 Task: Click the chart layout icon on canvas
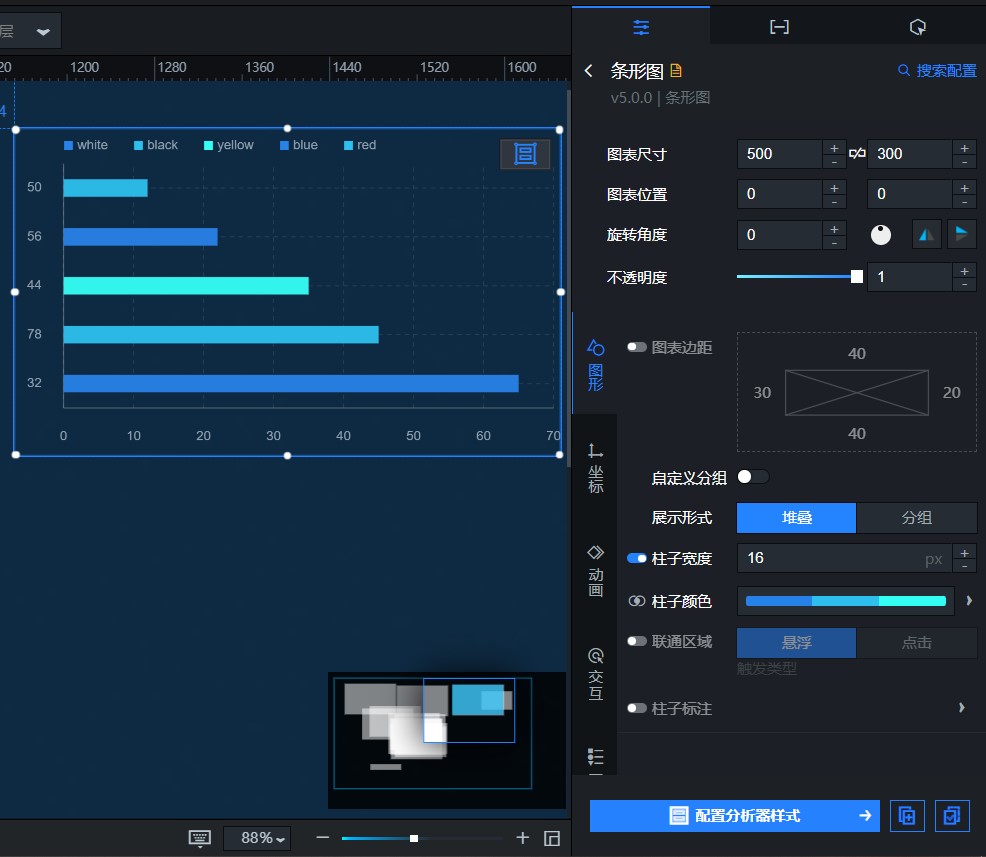click(525, 154)
